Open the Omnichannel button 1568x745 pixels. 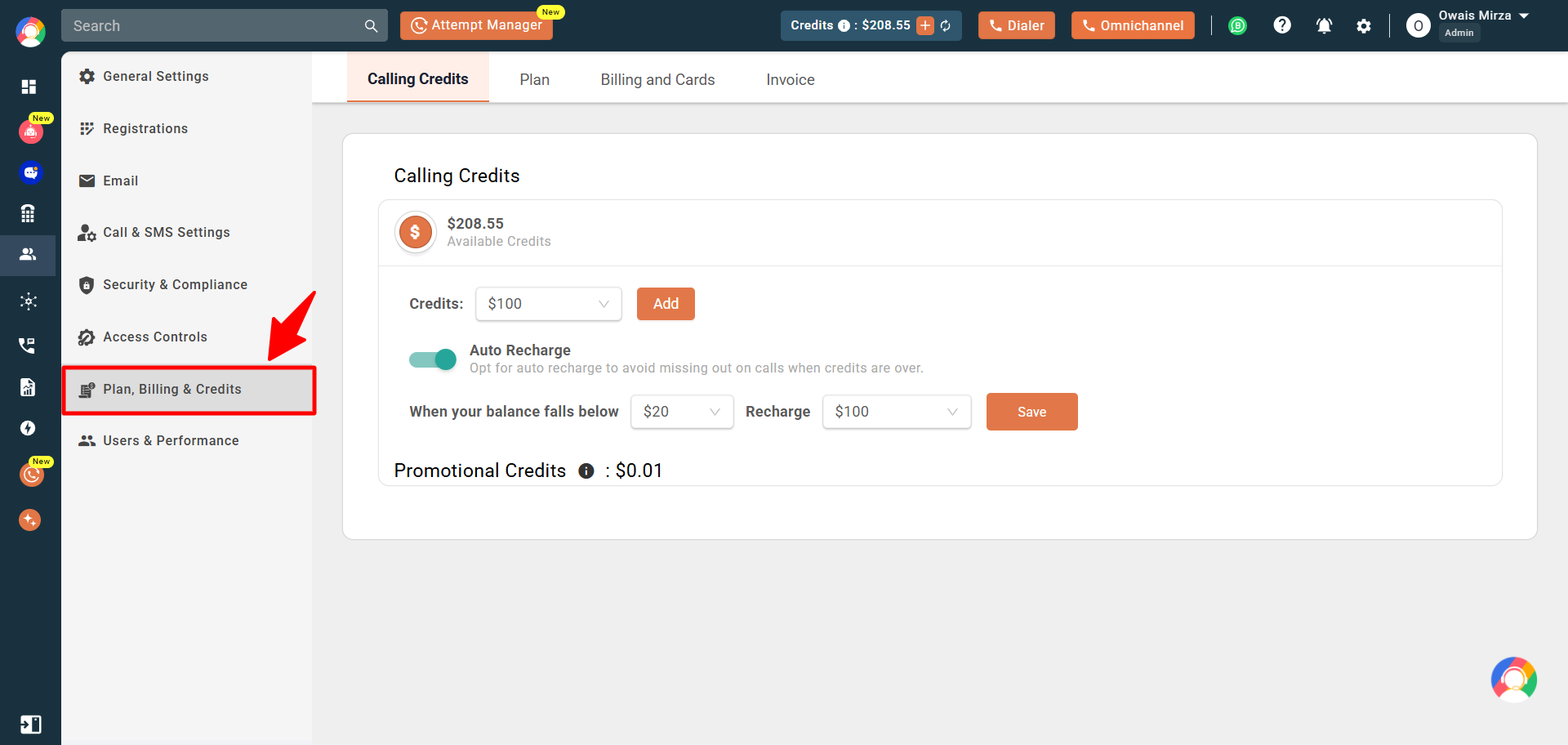[1133, 25]
